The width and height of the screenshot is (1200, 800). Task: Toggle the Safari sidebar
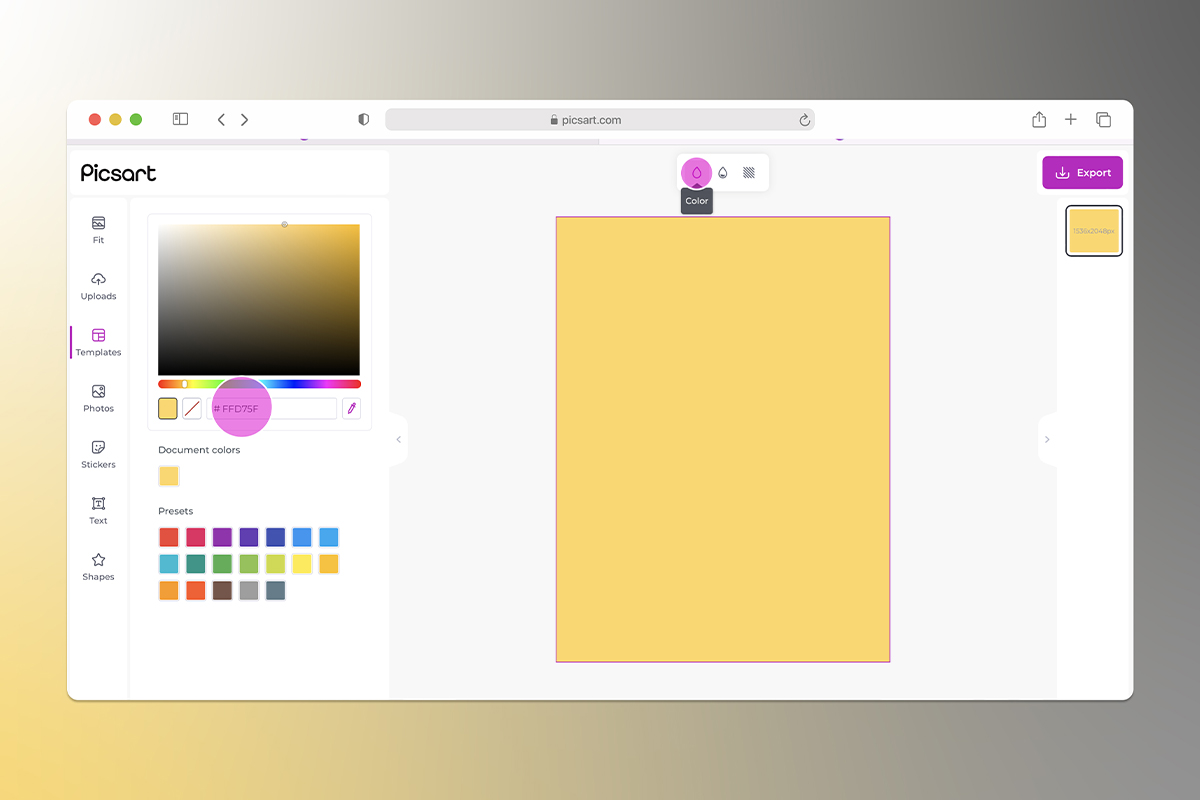point(180,119)
